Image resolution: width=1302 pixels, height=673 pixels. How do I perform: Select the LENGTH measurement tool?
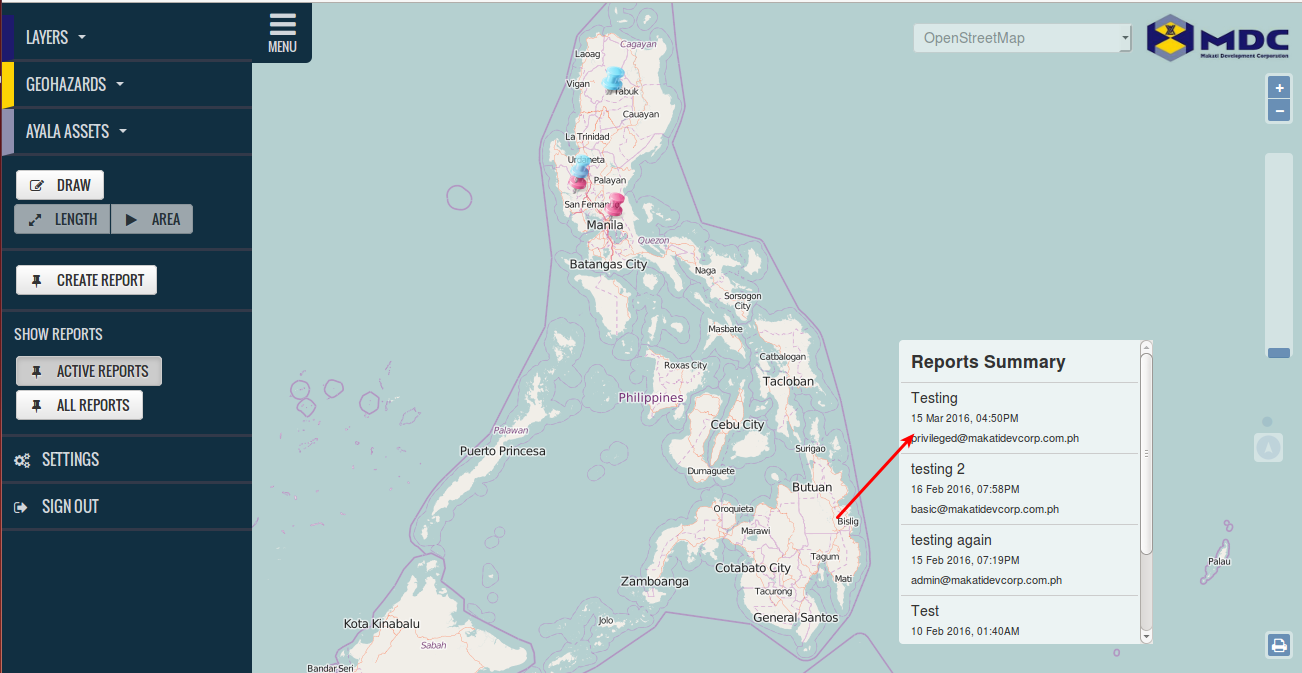coord(62,219)
